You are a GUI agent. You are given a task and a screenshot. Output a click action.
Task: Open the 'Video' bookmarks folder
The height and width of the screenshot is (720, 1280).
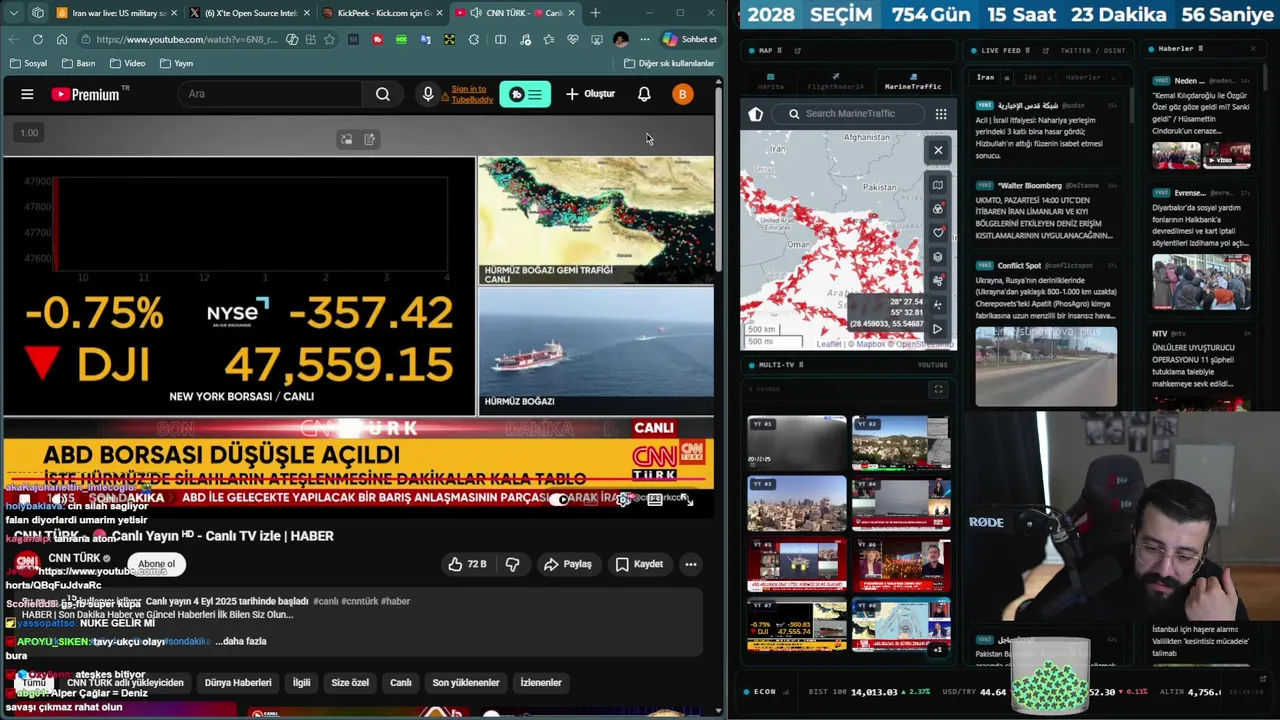[x=127, y=63]
